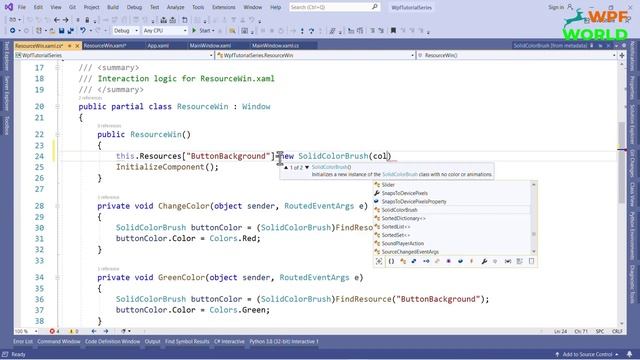
Task: Click the Navigate Forward arrow icon
Action: click(65, 20)
